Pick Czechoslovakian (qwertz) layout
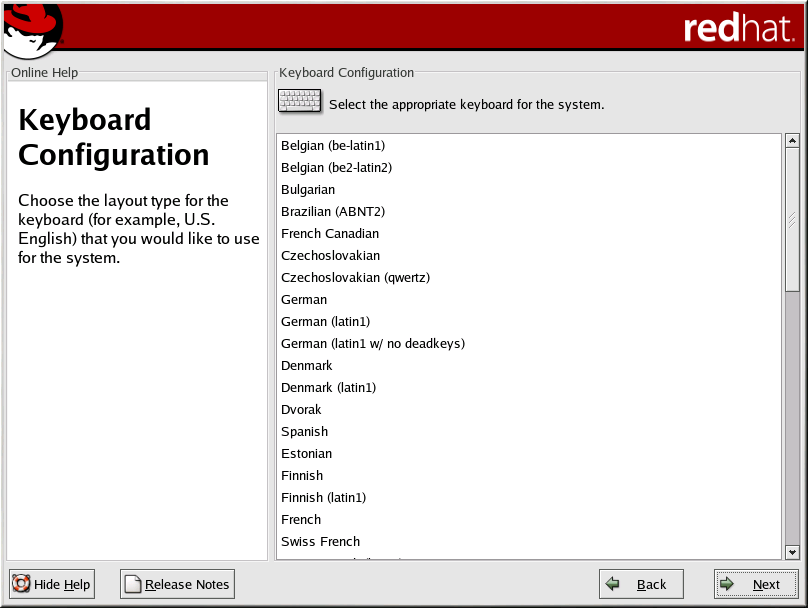This screenshot has width=808, height=608. pos(355,278)
